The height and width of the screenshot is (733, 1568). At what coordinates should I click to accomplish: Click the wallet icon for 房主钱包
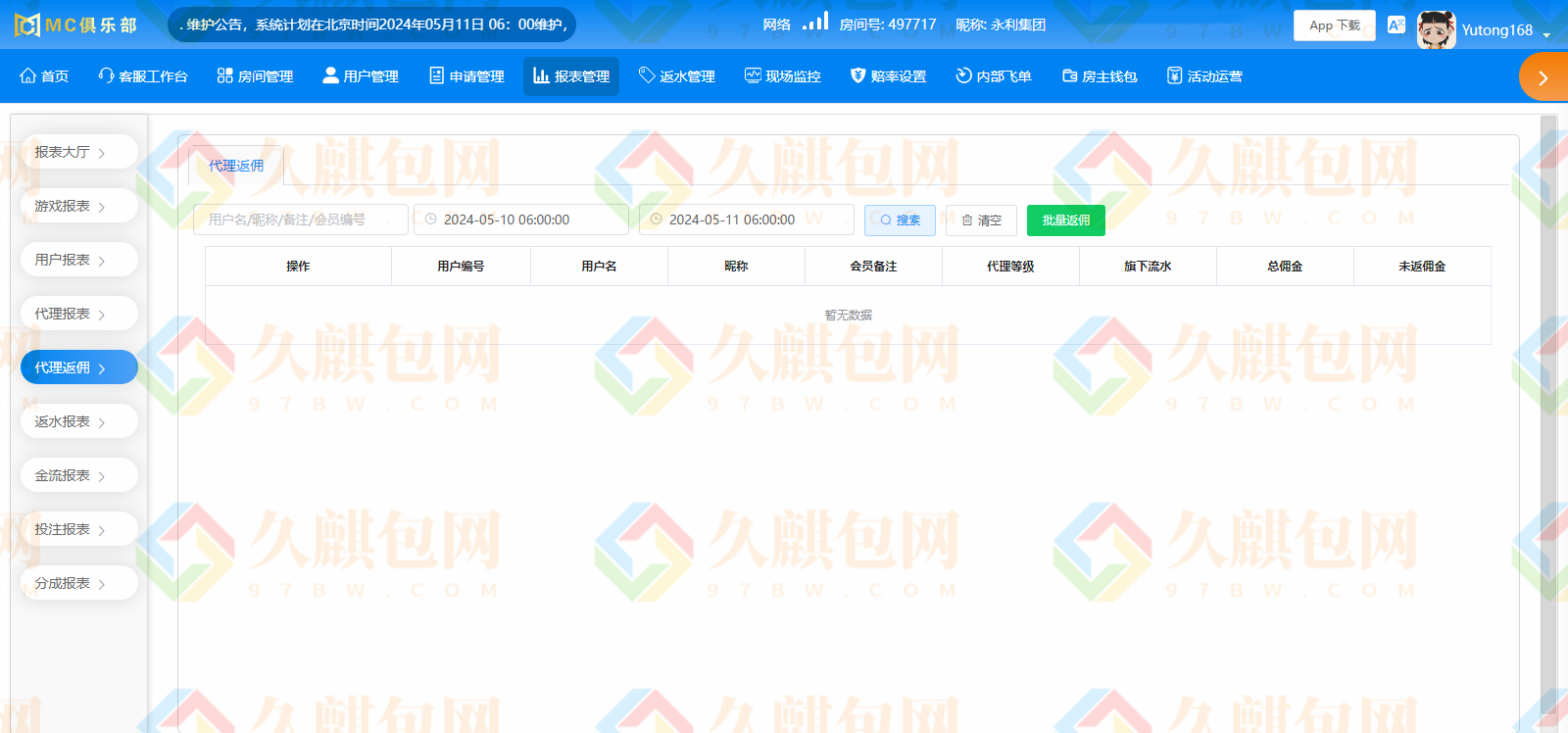pos(1069,75)
